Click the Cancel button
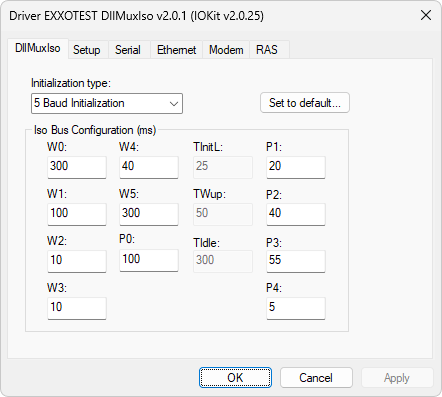The width and height of the screenshot is (442, 397). click(x=316, y=378)
